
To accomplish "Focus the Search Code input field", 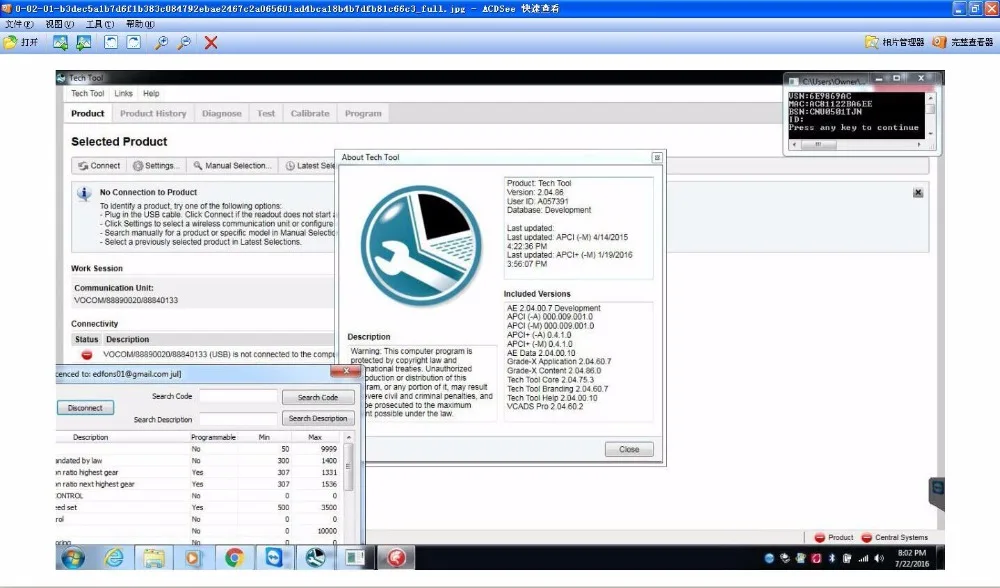I will pyautogui.click(x=238, y=397).
